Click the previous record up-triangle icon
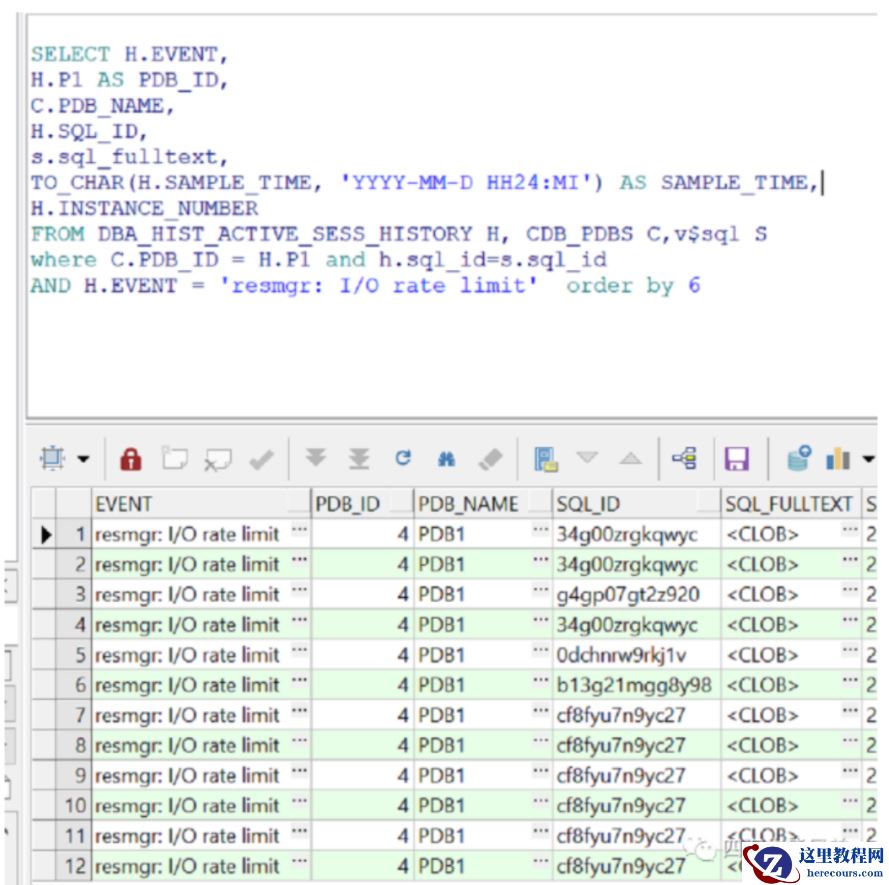889x885 pixels. [630, 458]
